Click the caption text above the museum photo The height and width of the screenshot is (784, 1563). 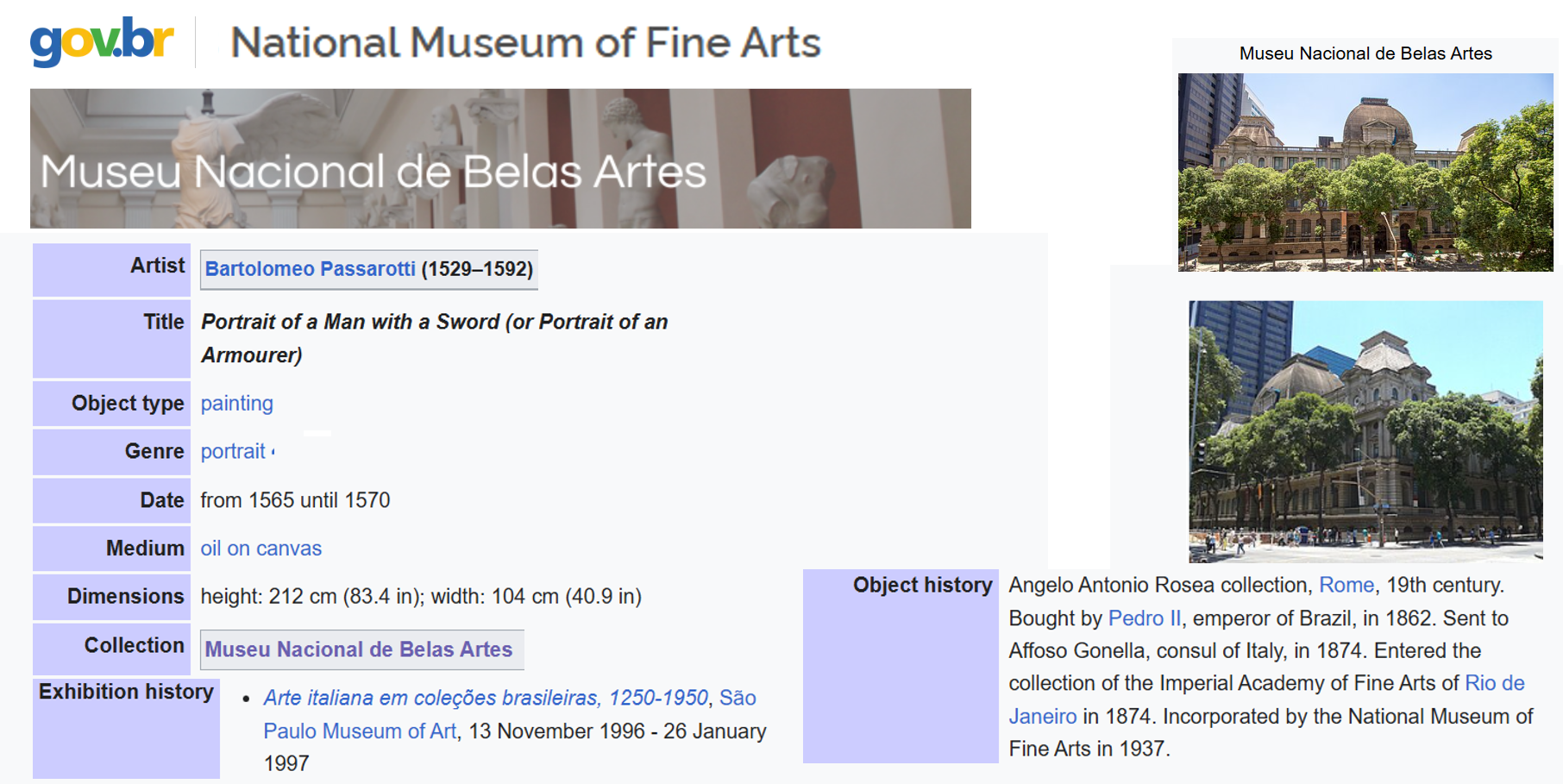click(1365, 53)
